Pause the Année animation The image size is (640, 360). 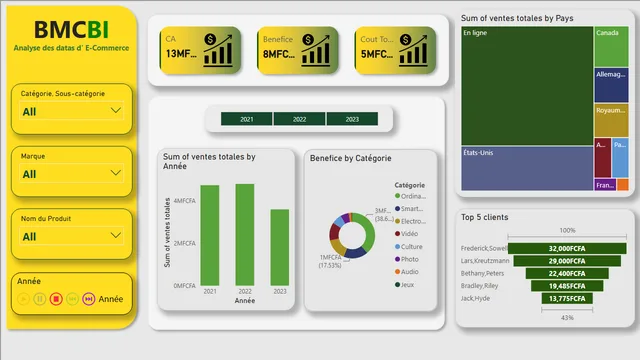[x=40, y=299]
